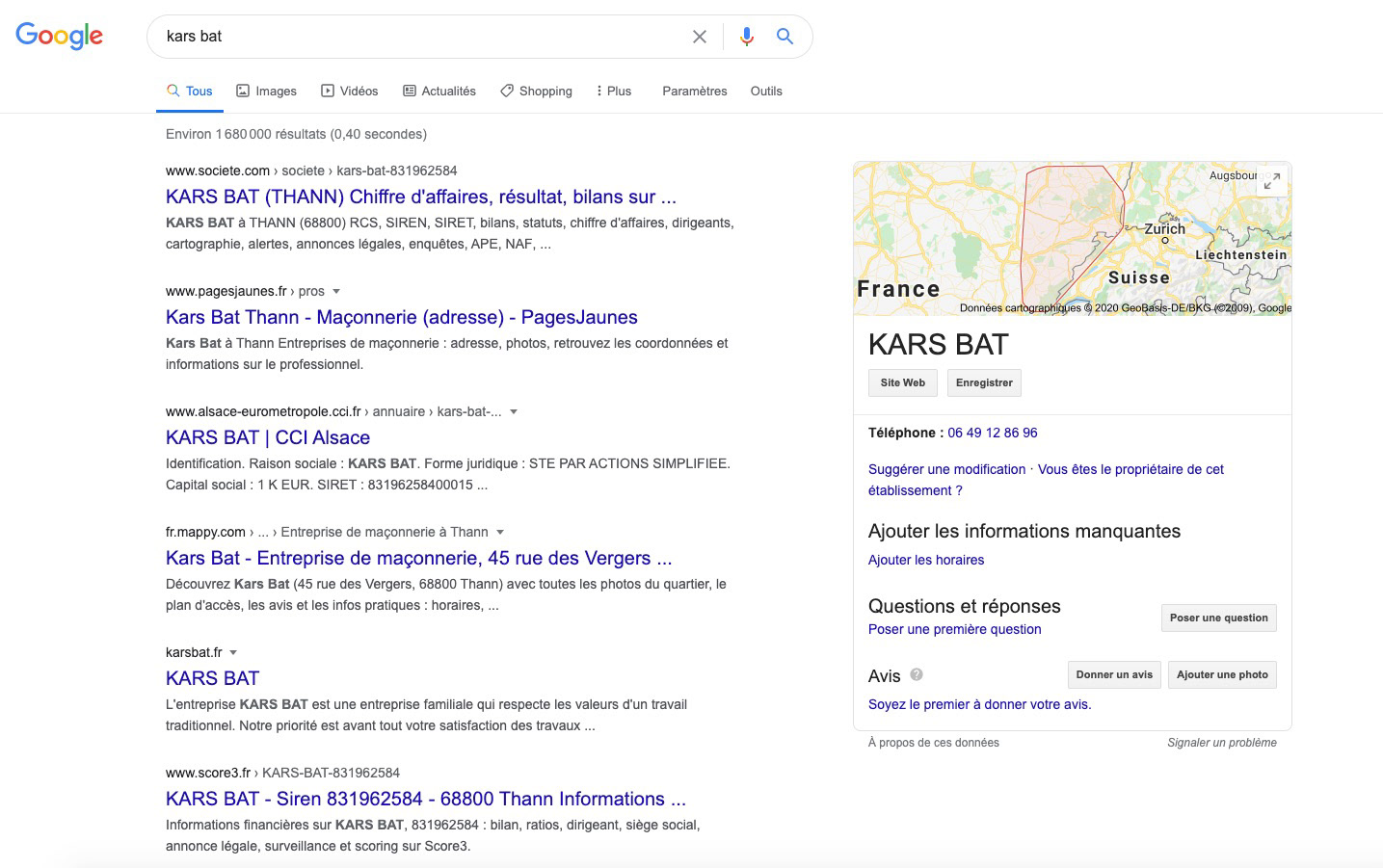This screenshot has width=1383, height=868.
Task: Open the KARS BAT | CCI Alsace result
Action: 268,437
